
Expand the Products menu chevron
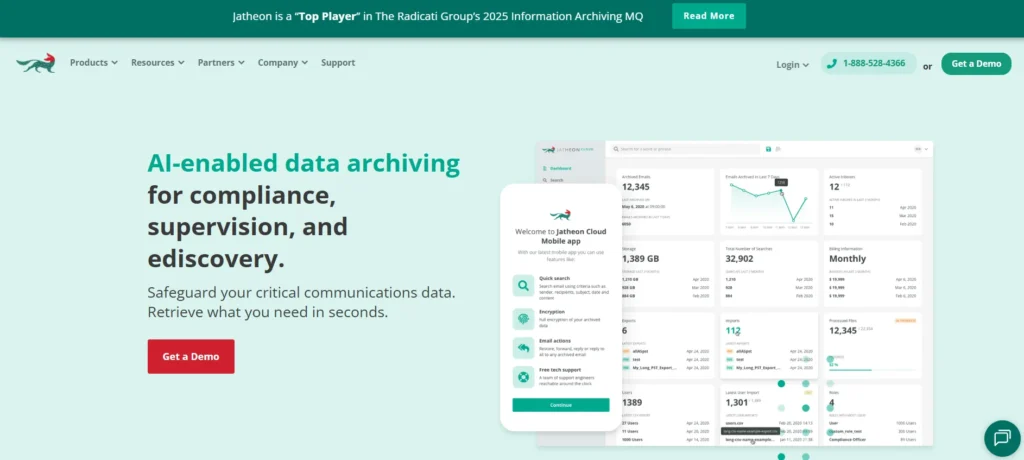click(x=114, y=63)
